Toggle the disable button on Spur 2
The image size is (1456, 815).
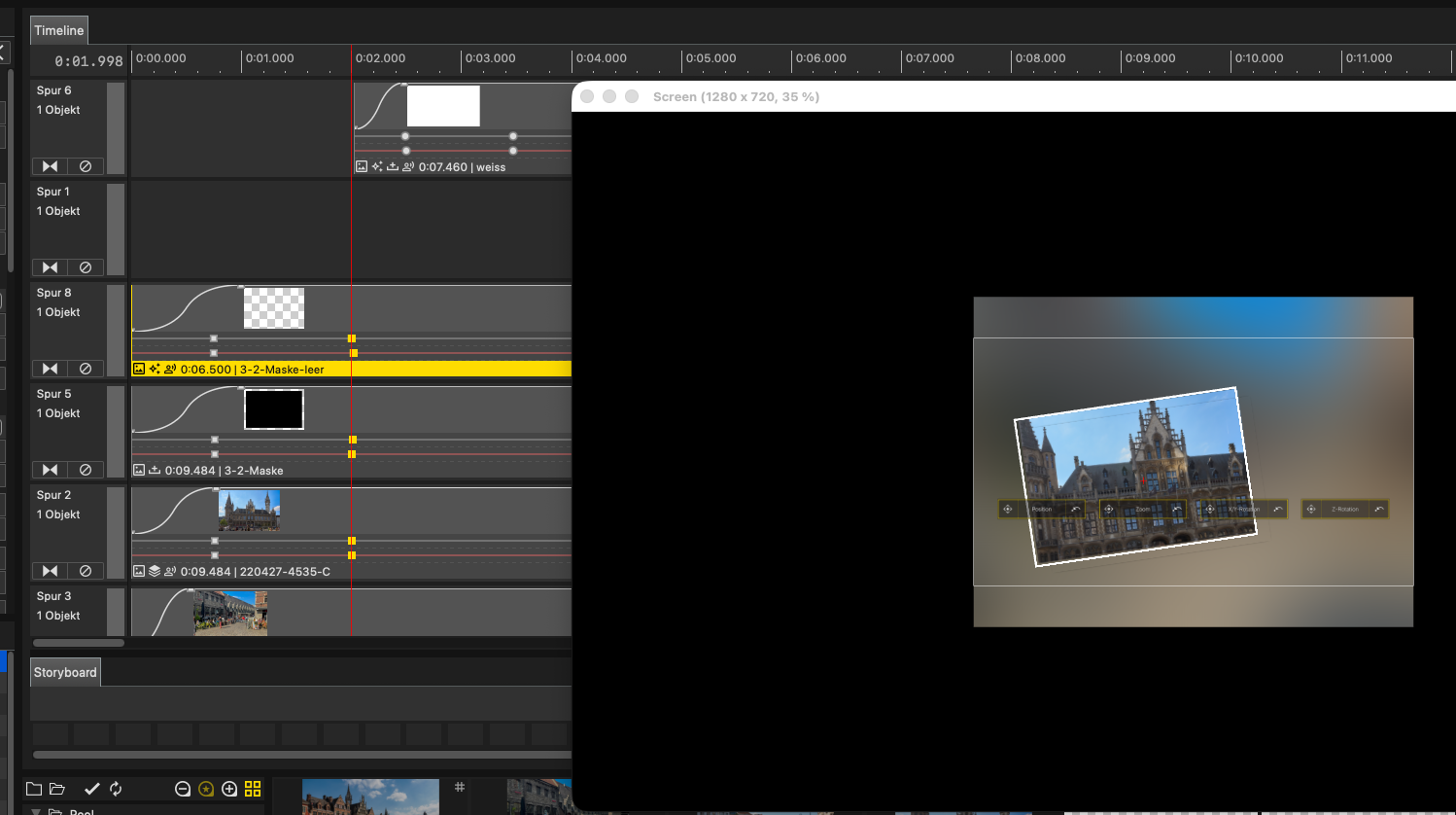[x=86, y=571]
